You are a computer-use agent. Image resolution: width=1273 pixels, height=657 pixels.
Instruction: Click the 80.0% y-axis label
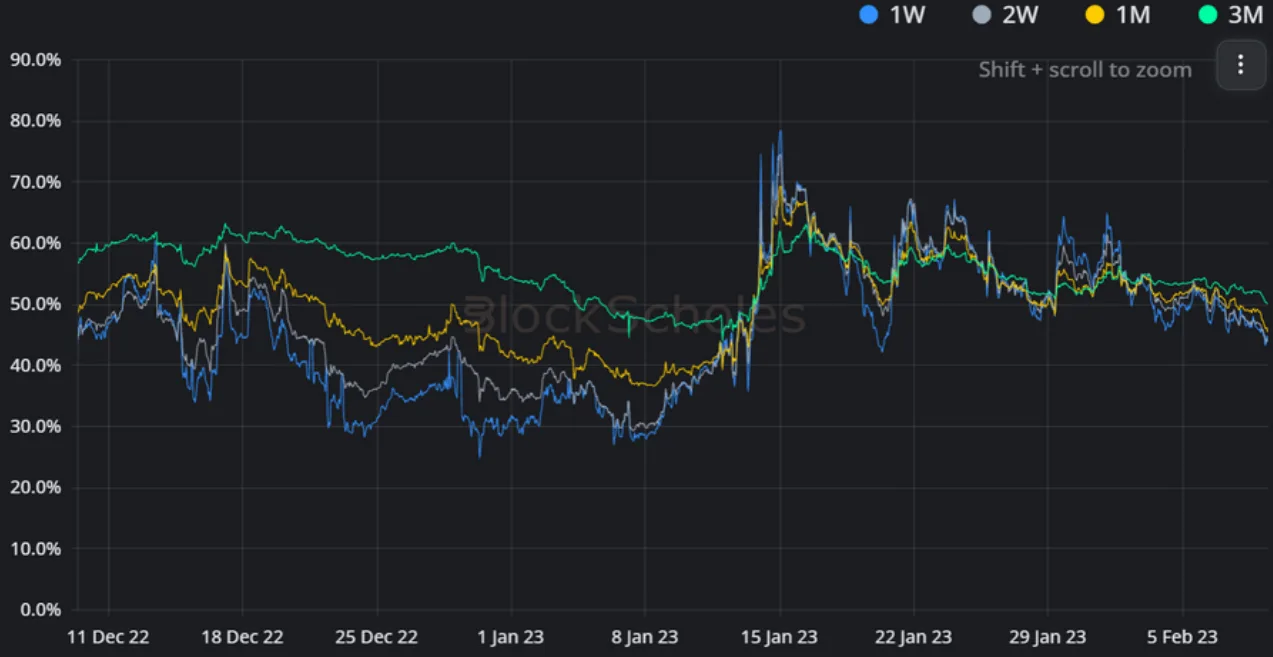tap(35, 120)
